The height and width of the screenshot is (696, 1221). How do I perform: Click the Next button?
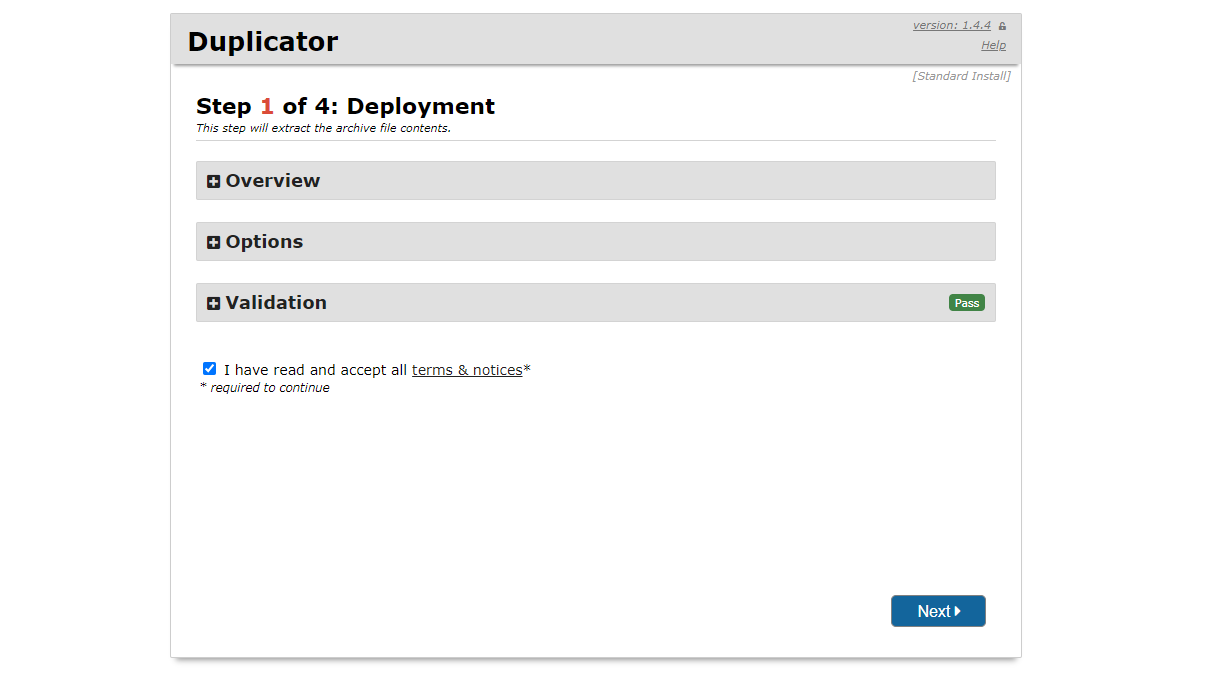click(x=938, y=611)
